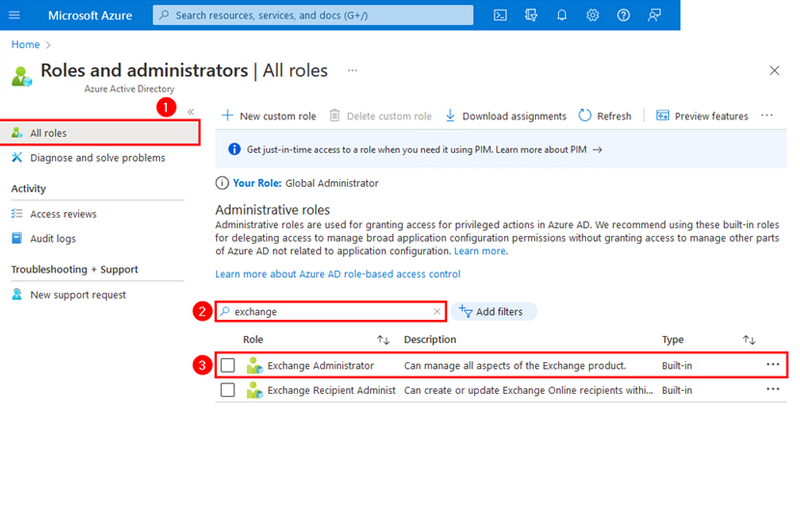This screenshot has width=800, height=520.
Task: Open New support request
Action: pyautogui.click(x=78, y=295)
